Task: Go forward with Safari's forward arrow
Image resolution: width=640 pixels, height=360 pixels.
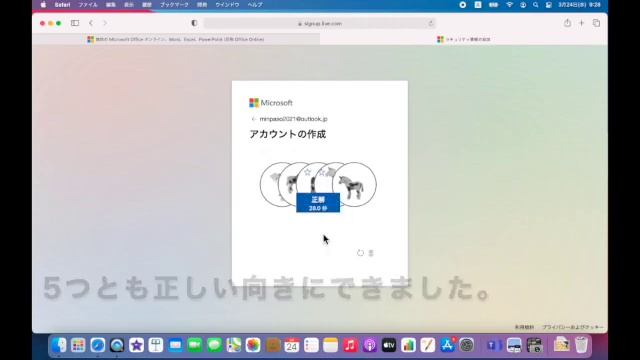Action: tap(105, 23)
